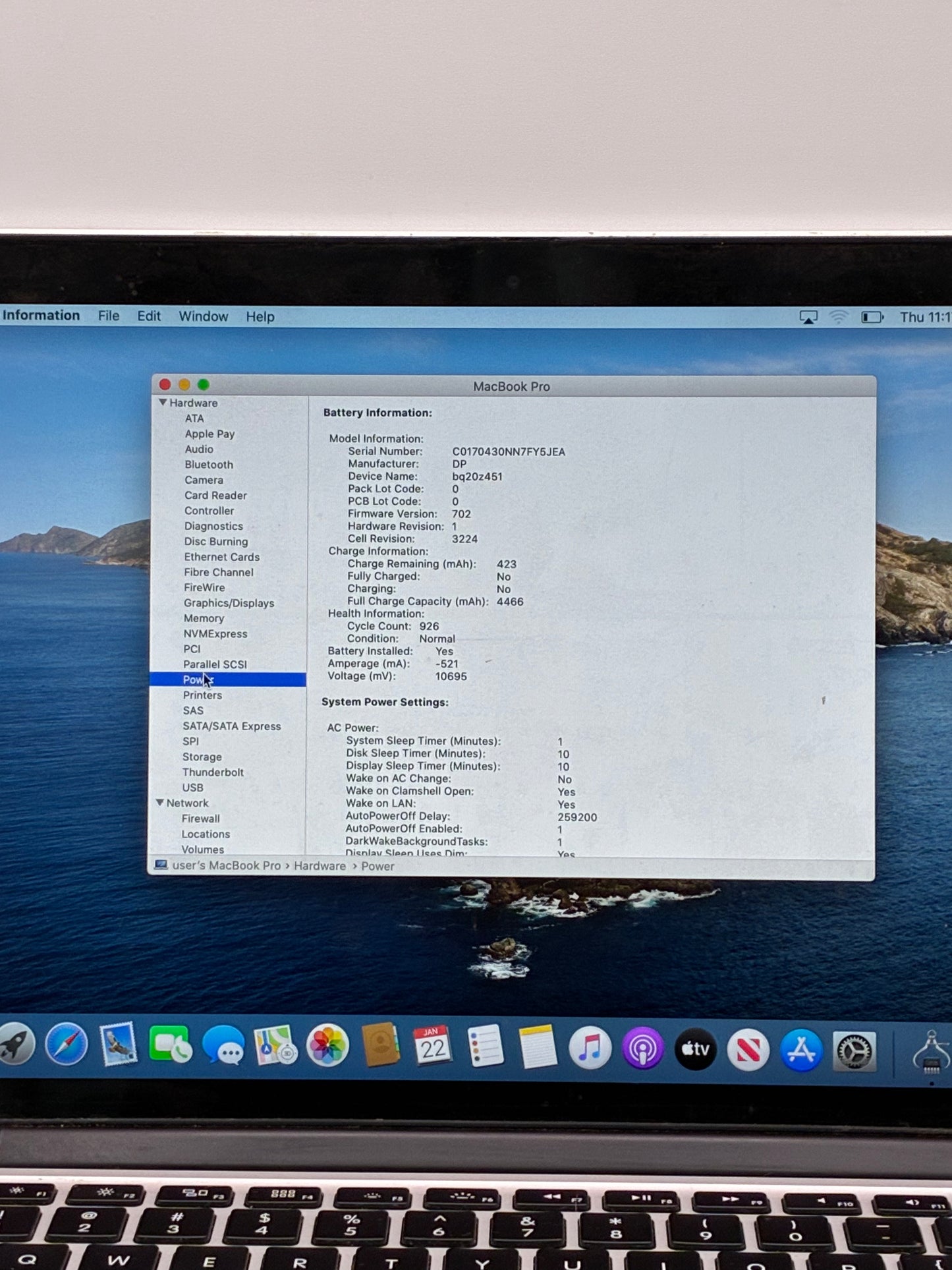Open Calendar showing JAN 22
The width and height of the screenshot is (952, 1270).
pos(433,1046)
